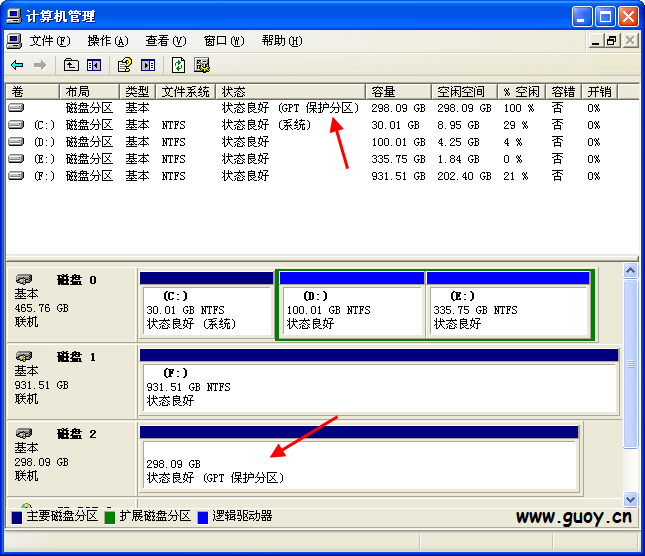Open the 操作(A) menu
The height and width of the screenshot is (556, 645).
[108, 41]
